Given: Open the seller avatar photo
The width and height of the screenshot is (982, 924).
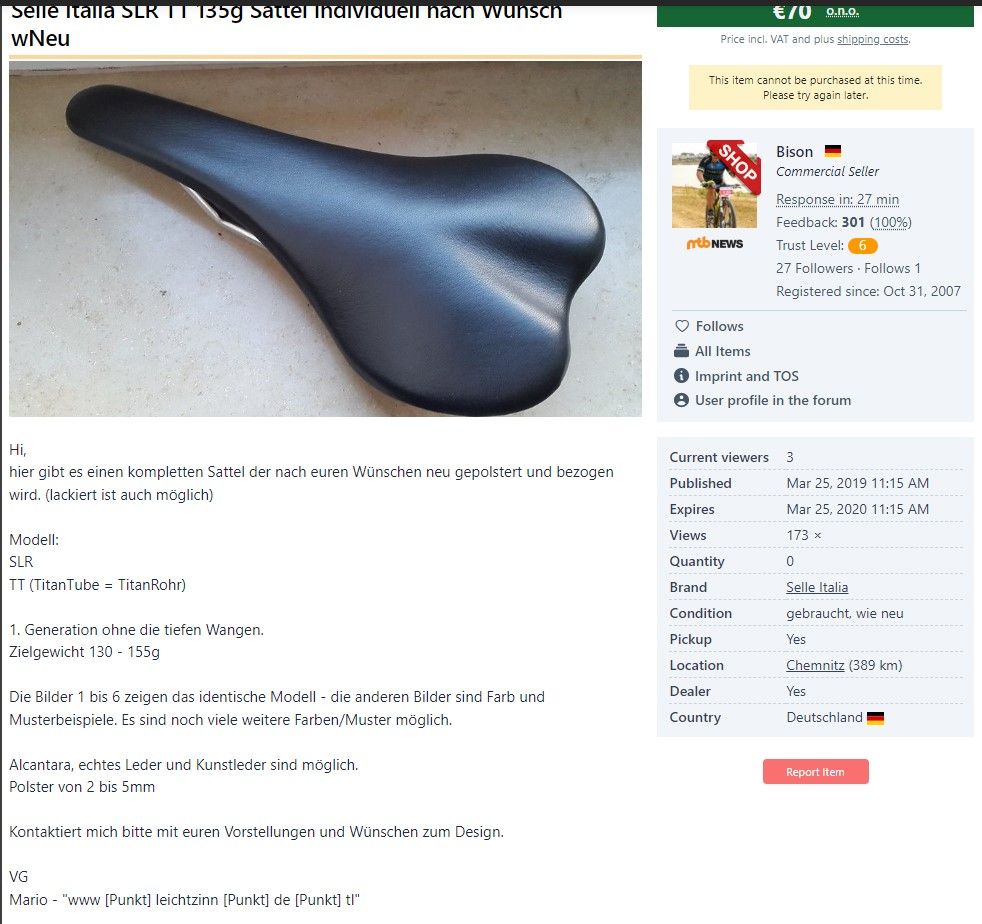Looking at the screenshot, I should [714, 185].
